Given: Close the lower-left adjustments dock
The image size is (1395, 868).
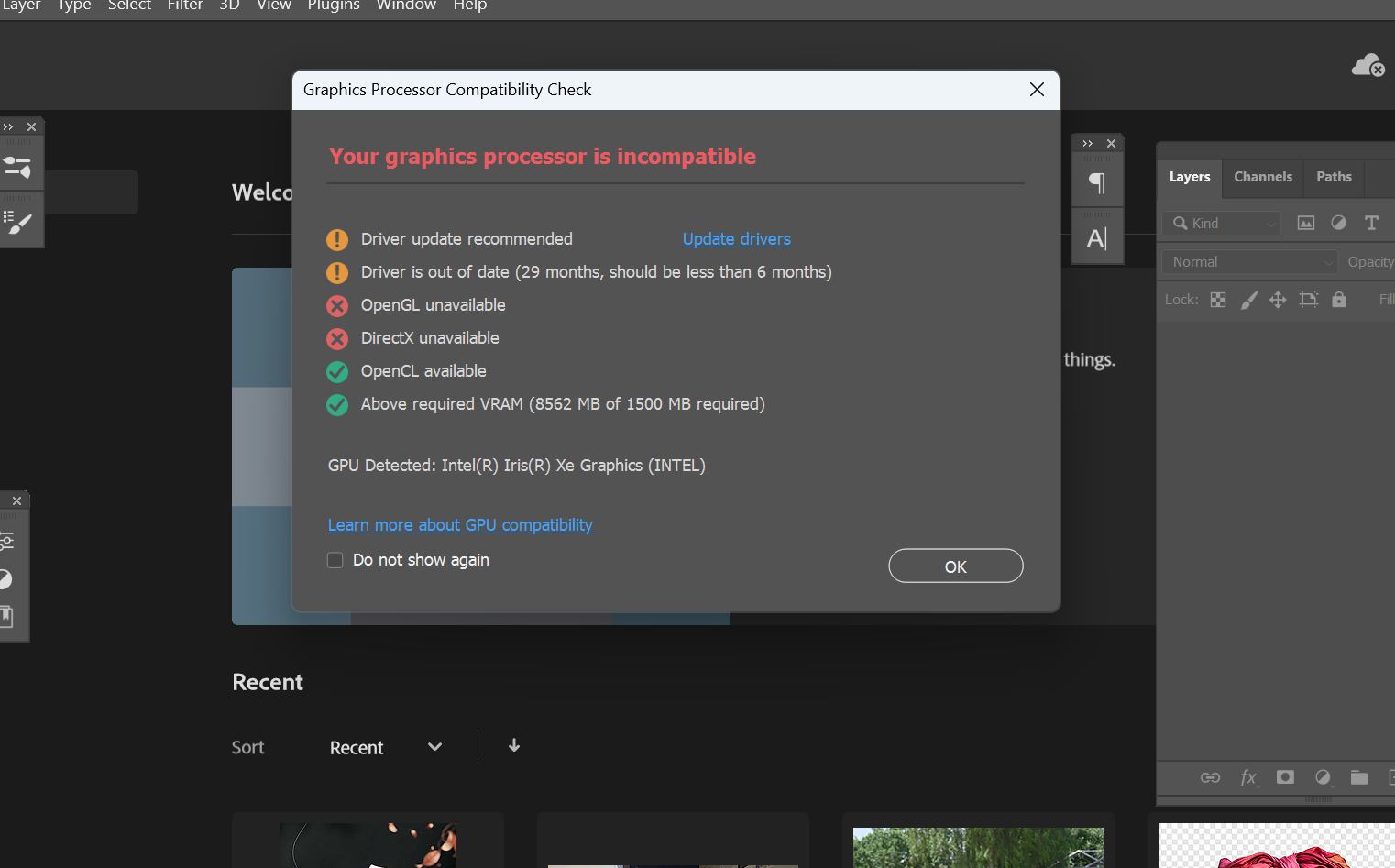Looking at the screenshot, I should click(16, 500).
